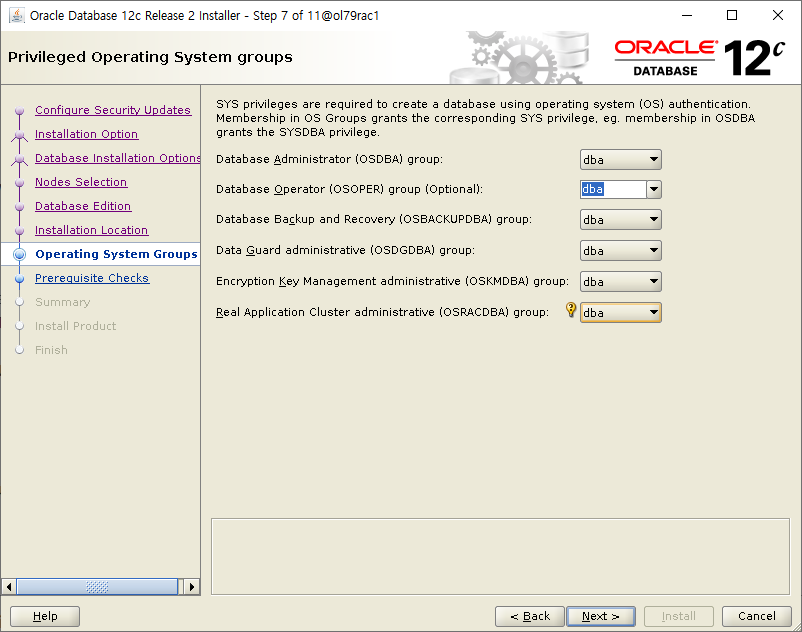
Task: Go to Database Edition step
Action: (83, 206)
